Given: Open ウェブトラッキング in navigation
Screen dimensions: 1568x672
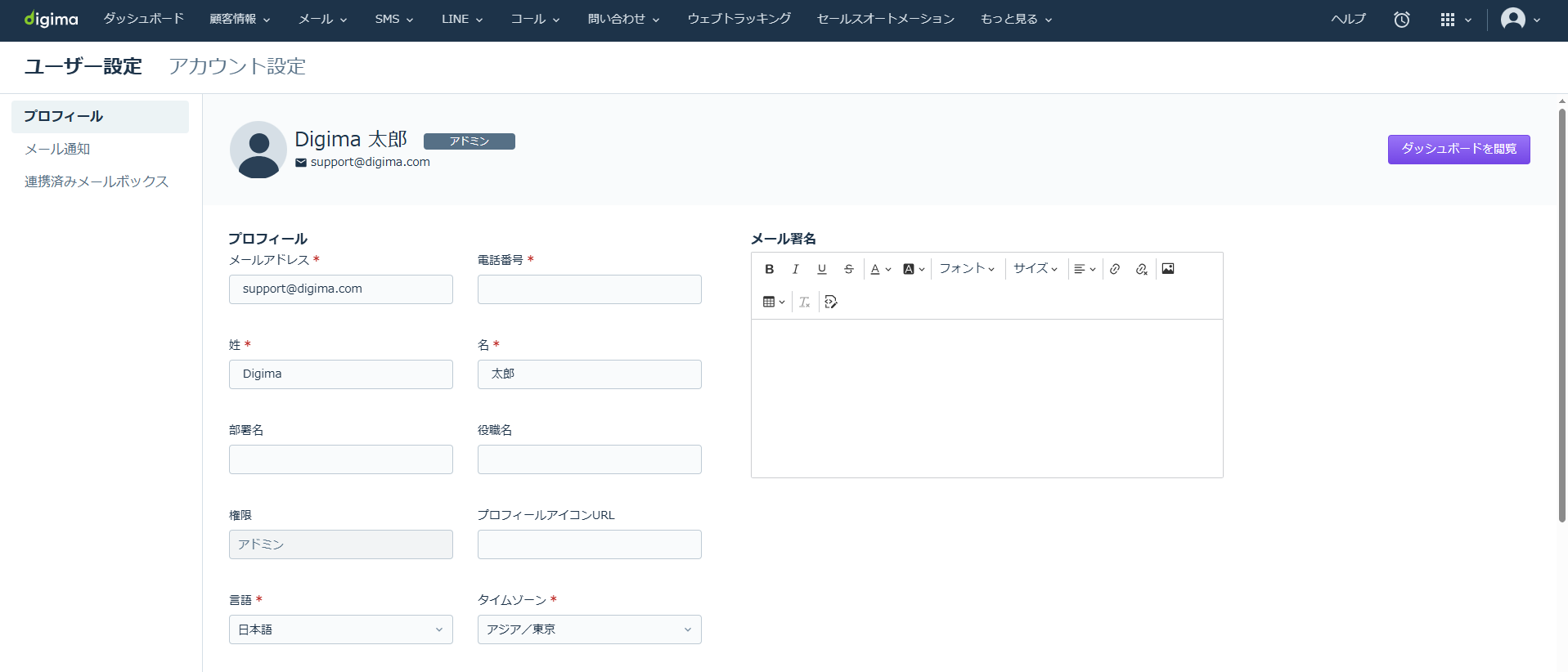Looking at the screenshot, I should tap(739, 19).
